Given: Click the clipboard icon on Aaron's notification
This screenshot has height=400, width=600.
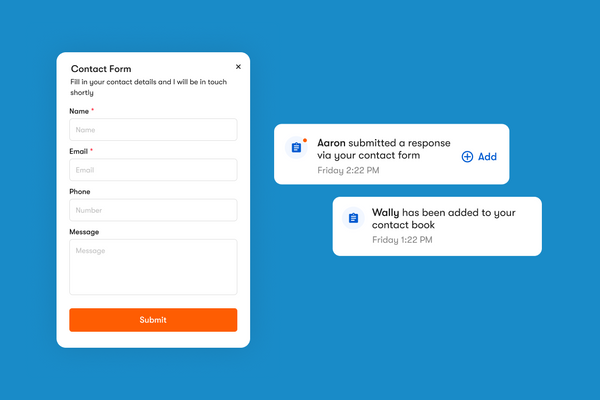Looking at the screenshot, I should [x=297, y=147].
